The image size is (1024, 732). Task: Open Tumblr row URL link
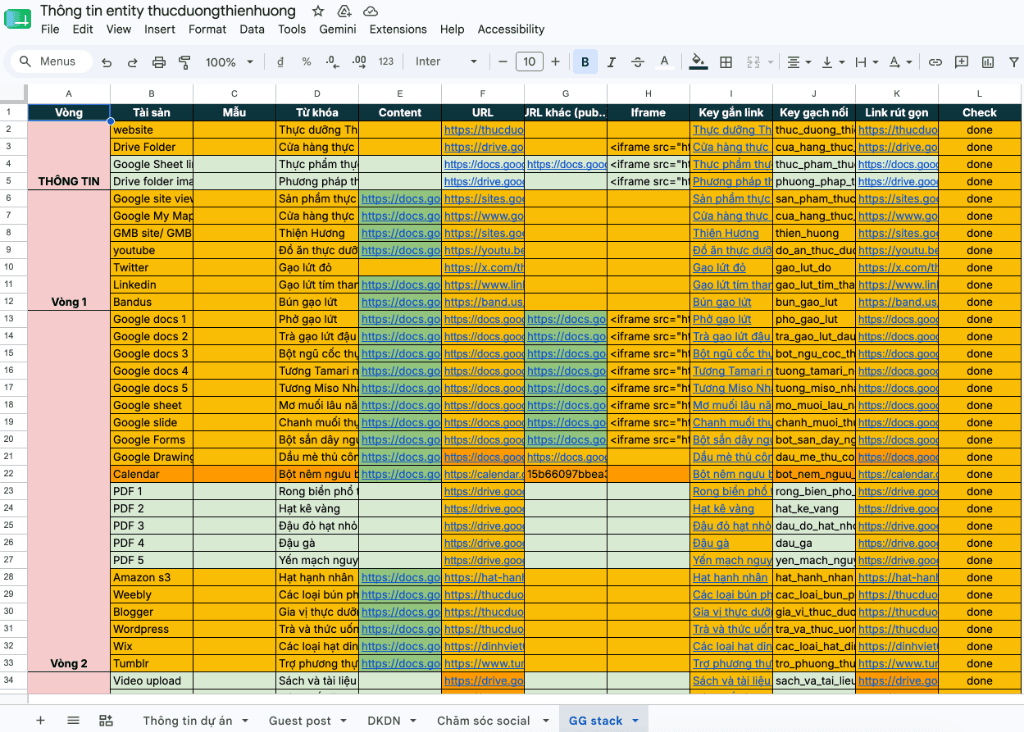pyautogui.click(x=483, y=663)
